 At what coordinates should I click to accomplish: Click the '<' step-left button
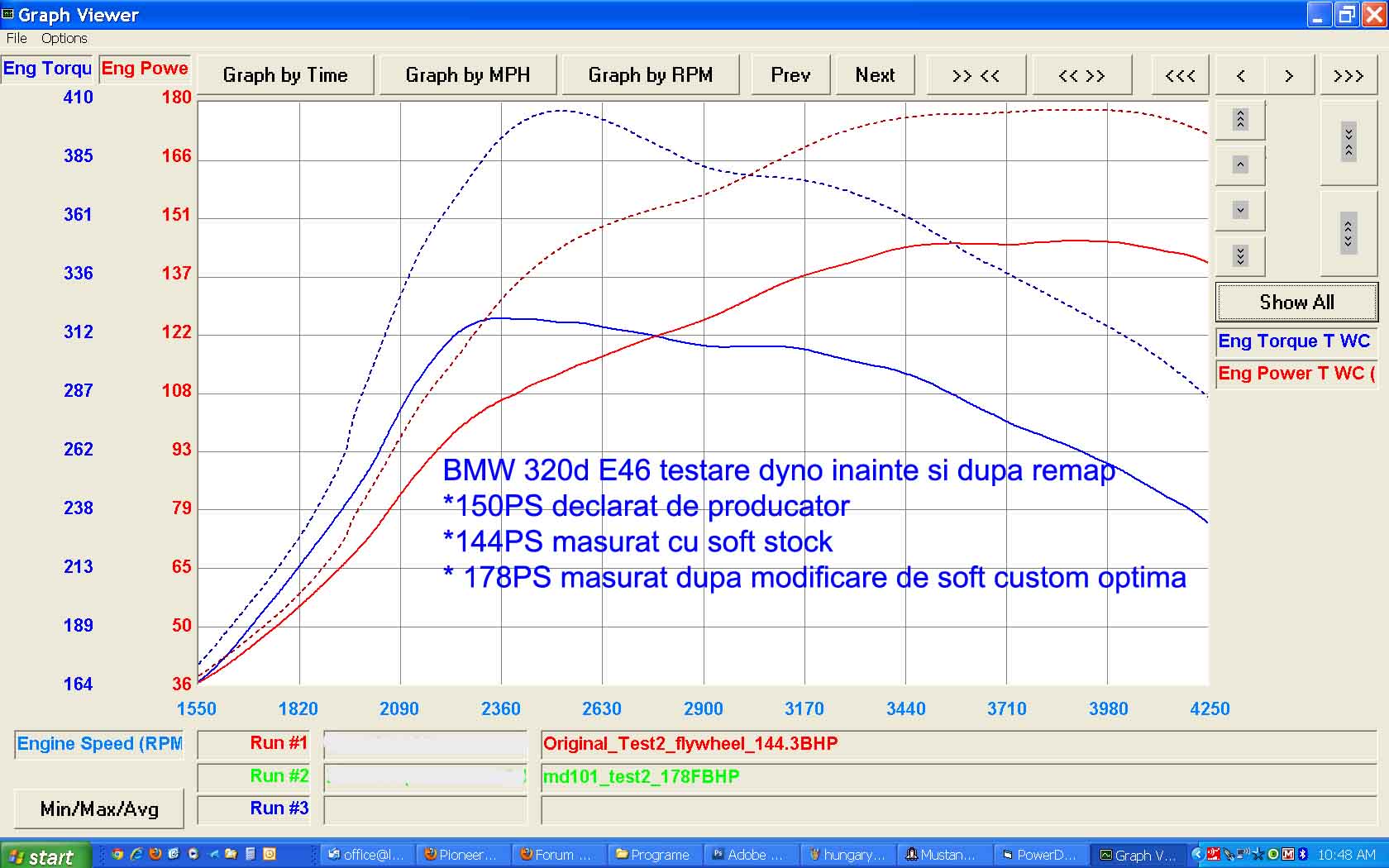(1240, 75)
